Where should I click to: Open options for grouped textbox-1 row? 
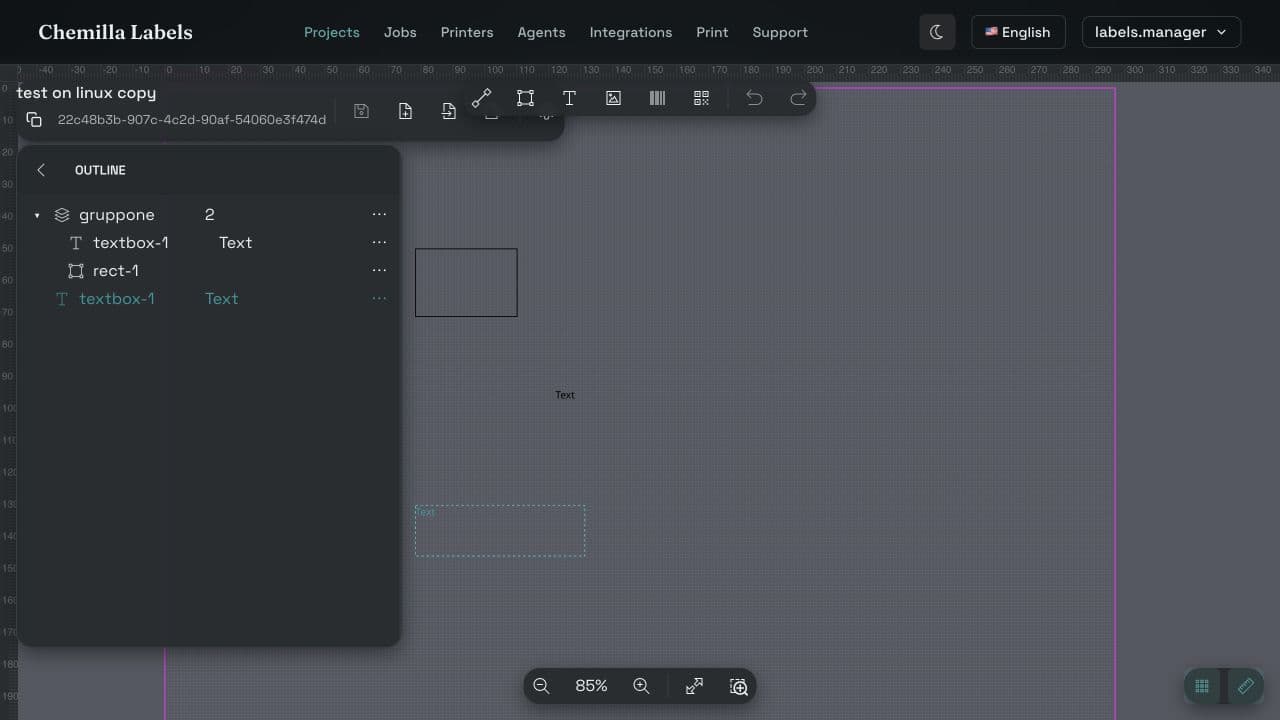pos(379,242)
